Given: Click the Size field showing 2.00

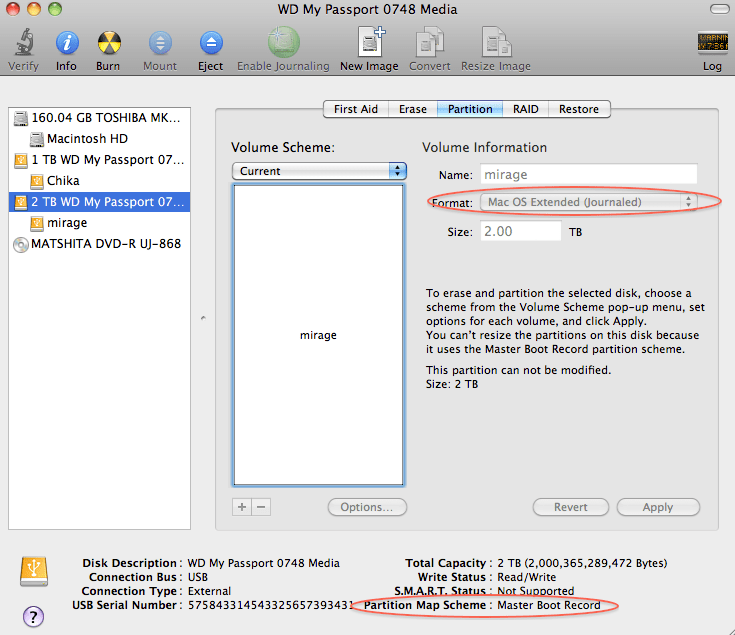Looking at the screenshot, I should point(521,232).
